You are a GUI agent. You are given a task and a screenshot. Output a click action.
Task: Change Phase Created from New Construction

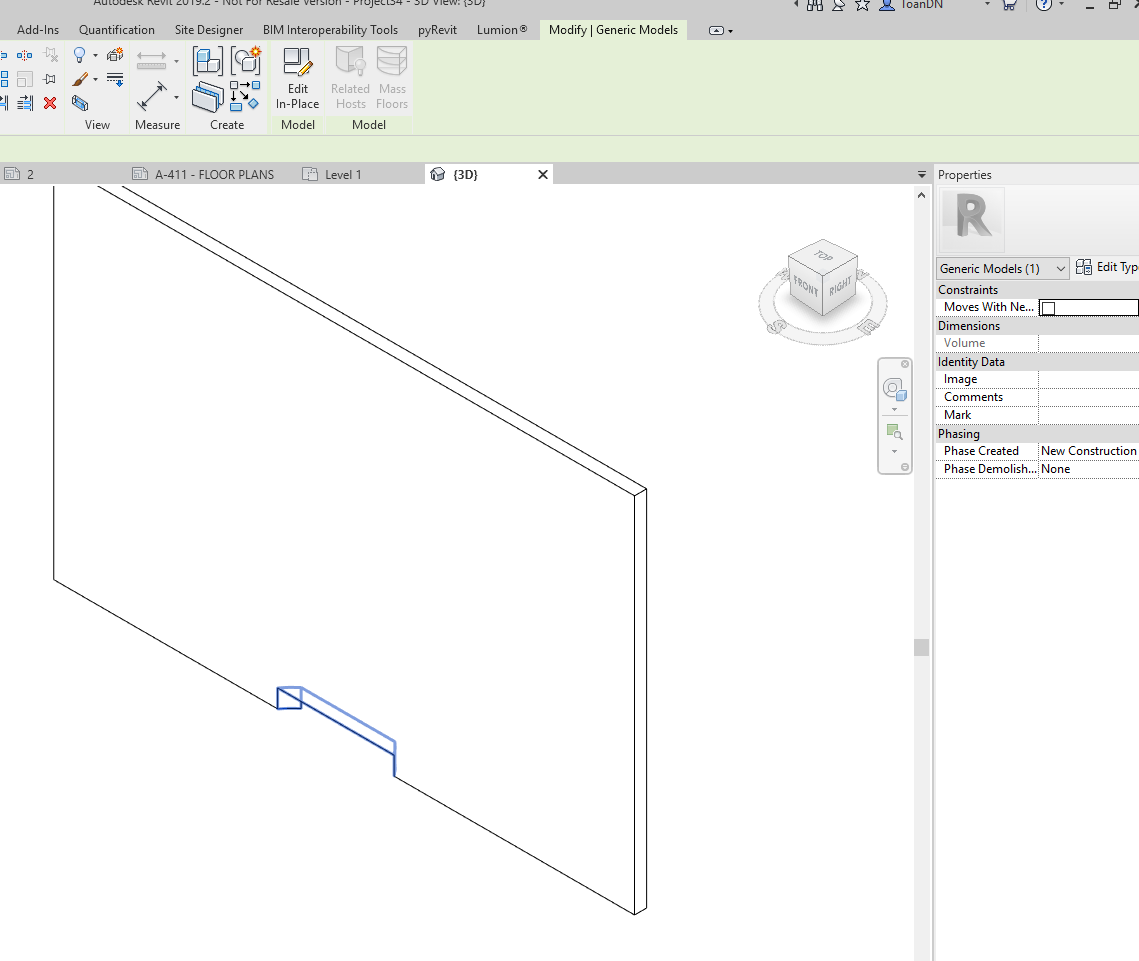[1089, 450]
